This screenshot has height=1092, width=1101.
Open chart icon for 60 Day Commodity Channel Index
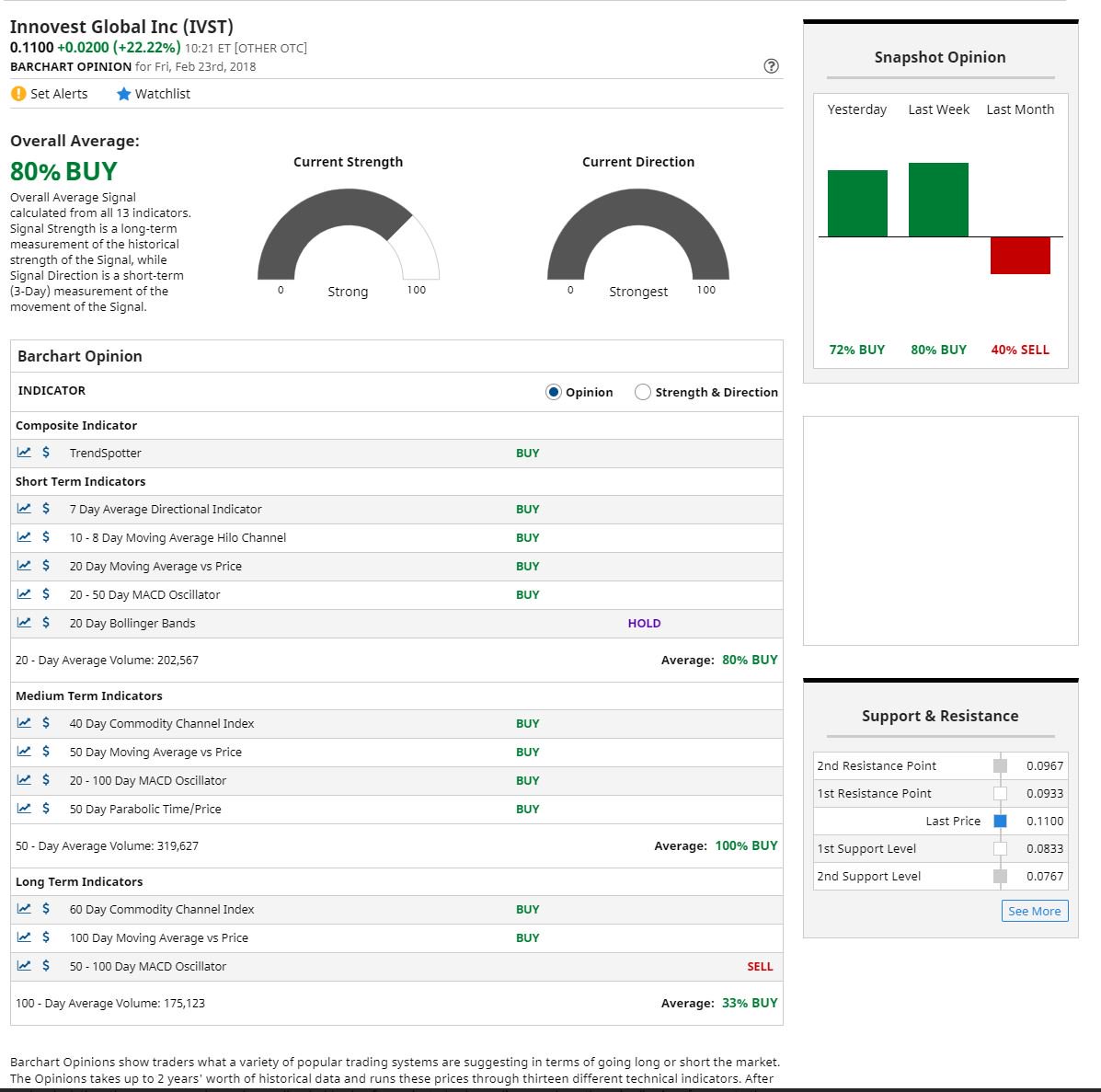pyautogui.click(x=24, y=909)
